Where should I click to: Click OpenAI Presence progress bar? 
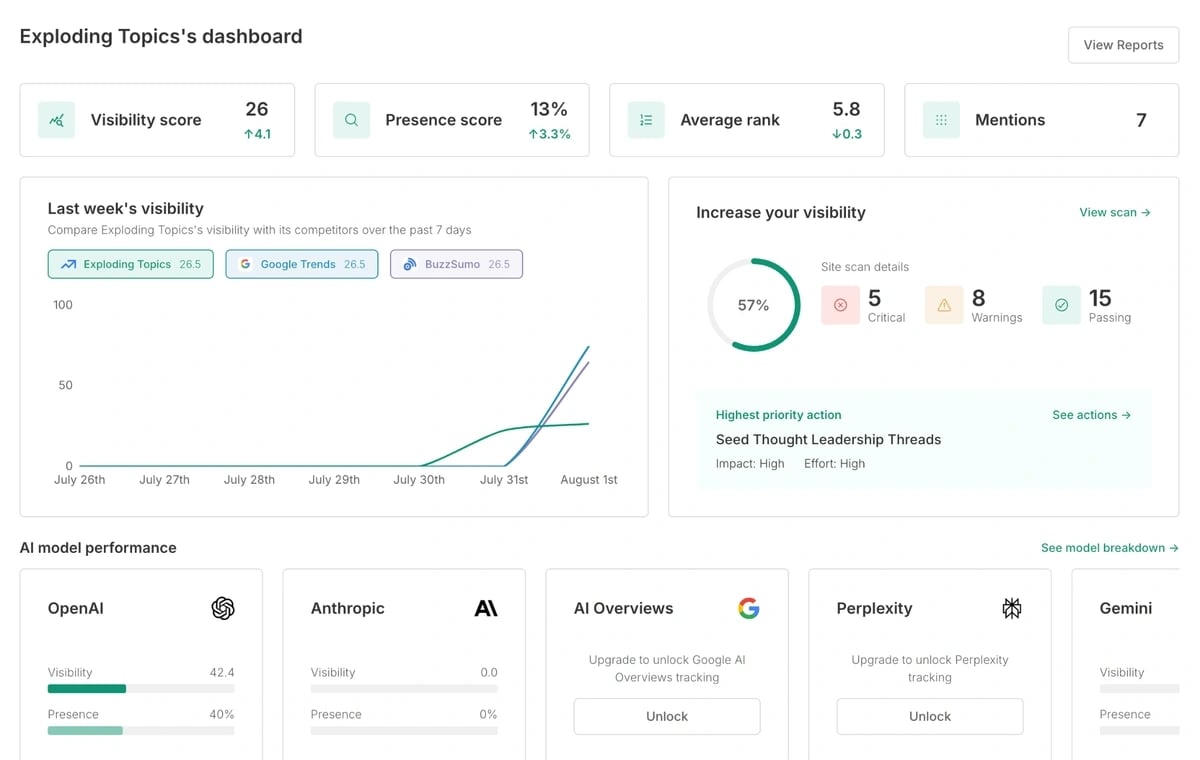point(141,731)
